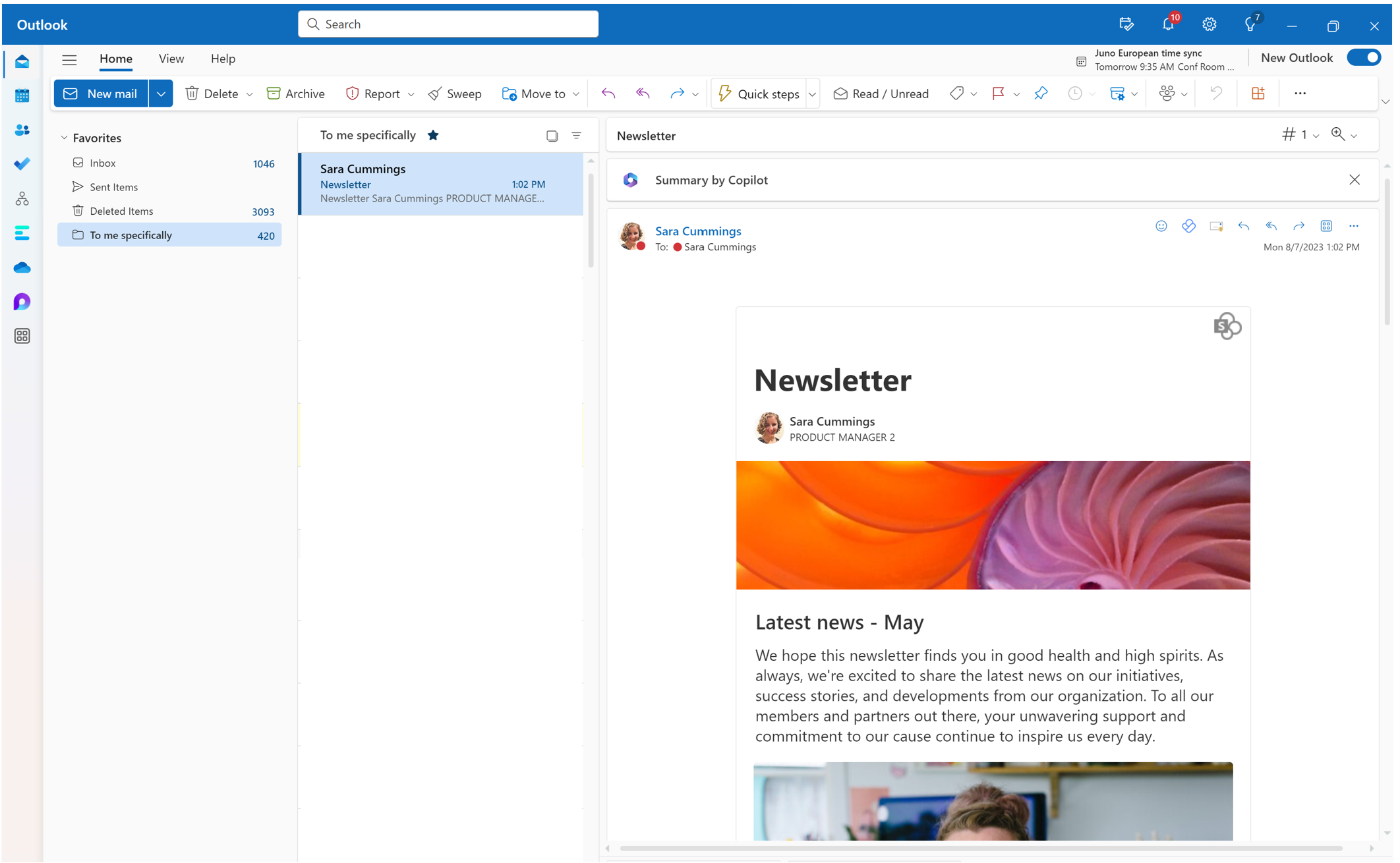The image size is (1400, 863).
Task: Pin the message using the pin icon
Action: point(1041,93)
